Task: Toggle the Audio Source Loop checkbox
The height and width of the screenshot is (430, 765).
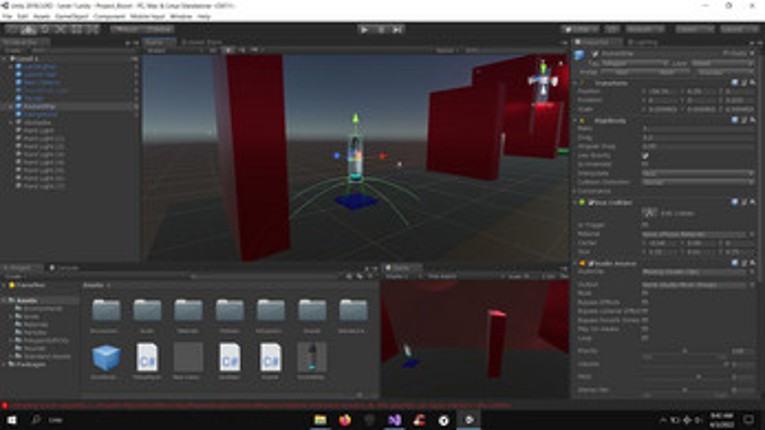Action: 645,338
